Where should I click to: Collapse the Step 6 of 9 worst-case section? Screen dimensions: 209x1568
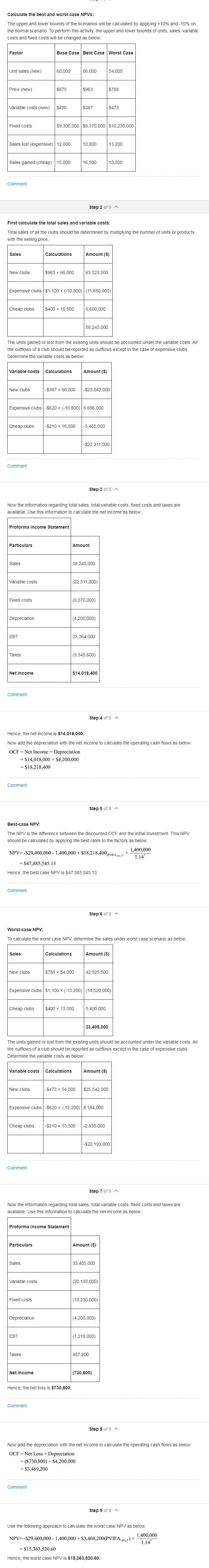click(x=117, y=914)
